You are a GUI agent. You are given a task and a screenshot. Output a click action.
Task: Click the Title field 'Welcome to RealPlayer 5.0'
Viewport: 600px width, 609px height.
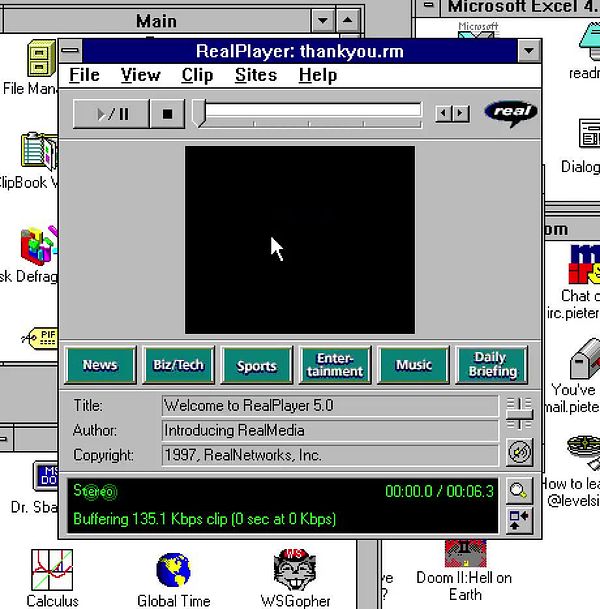pos(330,406)
